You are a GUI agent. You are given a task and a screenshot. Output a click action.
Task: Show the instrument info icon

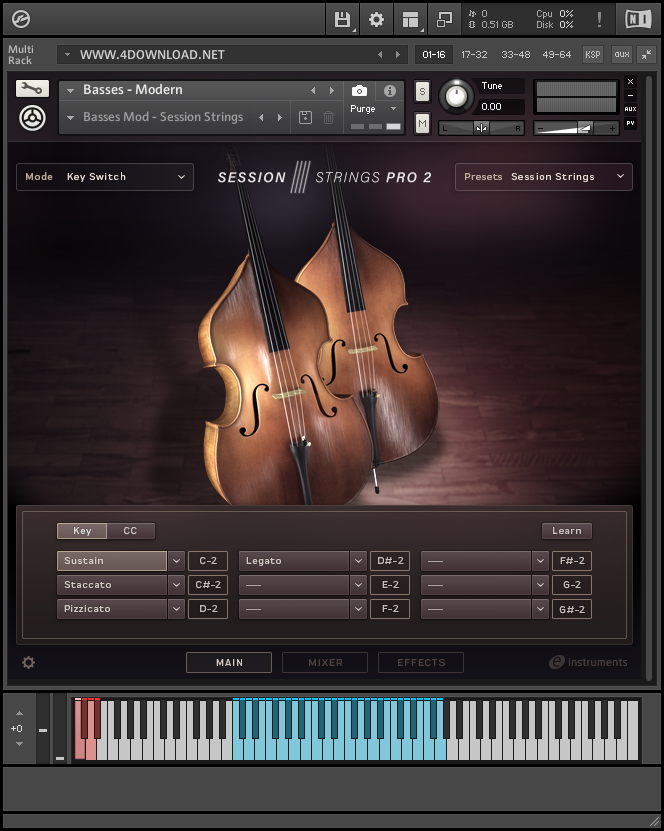click(390, 91)
